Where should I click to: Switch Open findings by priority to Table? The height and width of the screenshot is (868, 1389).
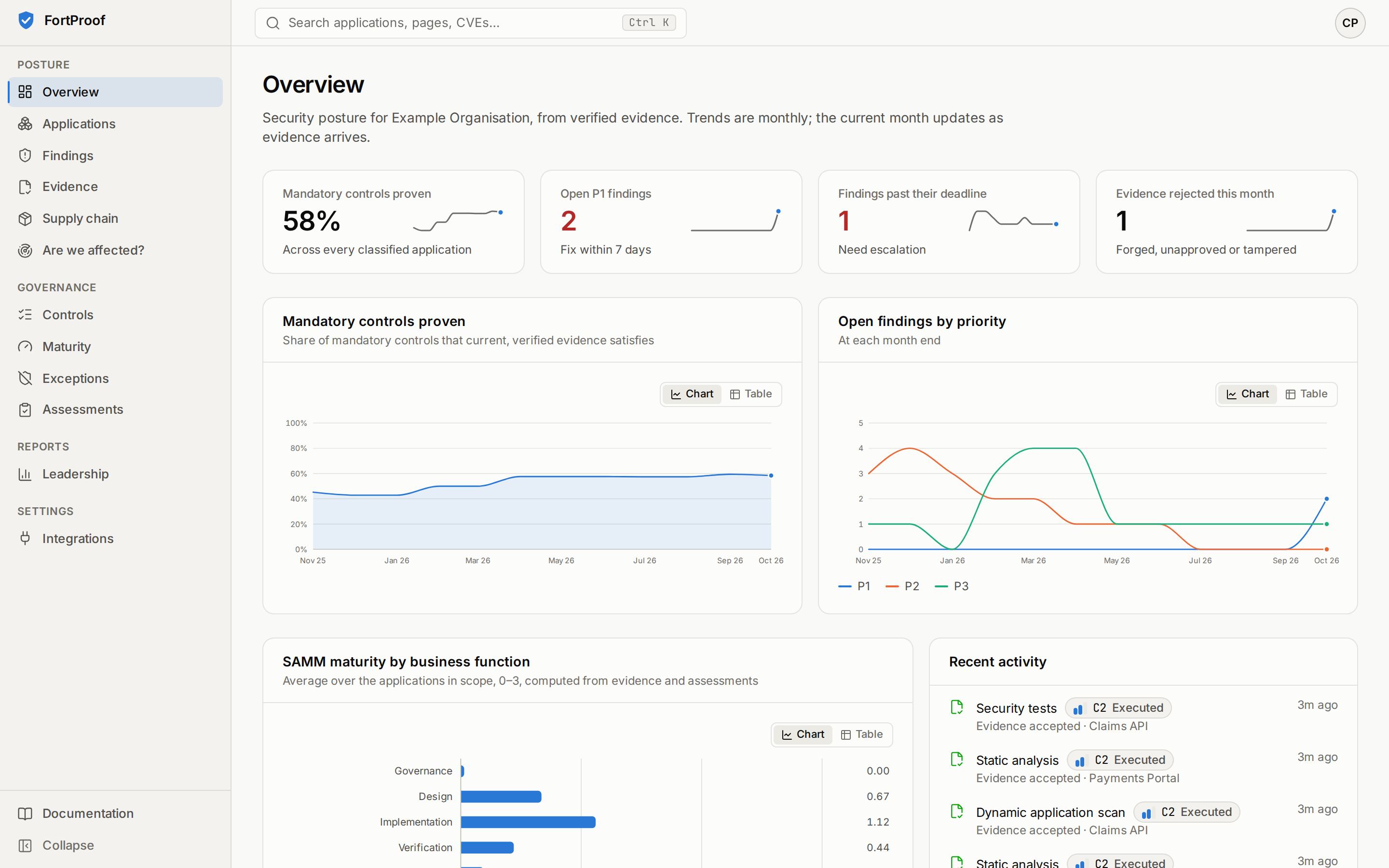click(x=1307, y=394)
